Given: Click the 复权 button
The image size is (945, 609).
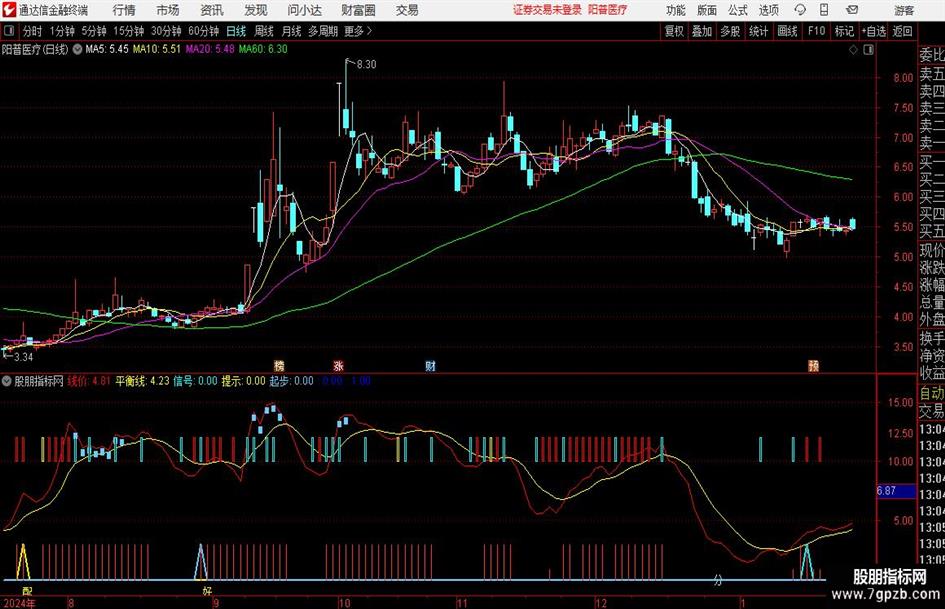Looking at the screenshot, I should pos(674,31).
